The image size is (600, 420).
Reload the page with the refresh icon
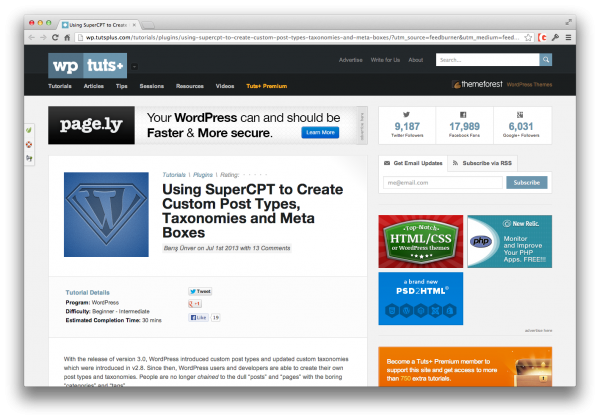(x=55, y=37)
